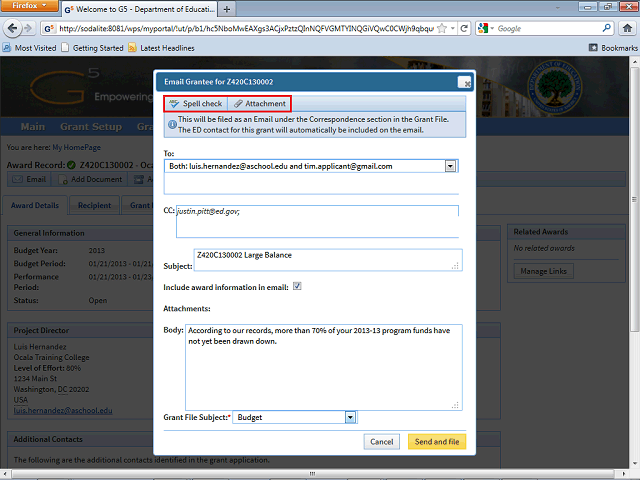Screen dimensions: 640x480
Task: Open Most Visited bookmarks
Action: click(x=30, y=48)
